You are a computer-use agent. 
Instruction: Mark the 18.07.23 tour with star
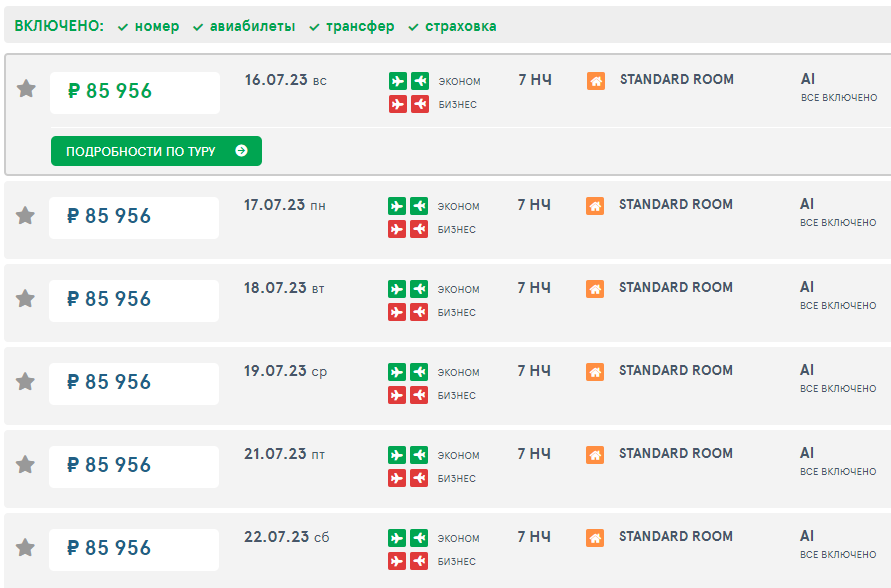pyautogui.click(x=25, y=299)
